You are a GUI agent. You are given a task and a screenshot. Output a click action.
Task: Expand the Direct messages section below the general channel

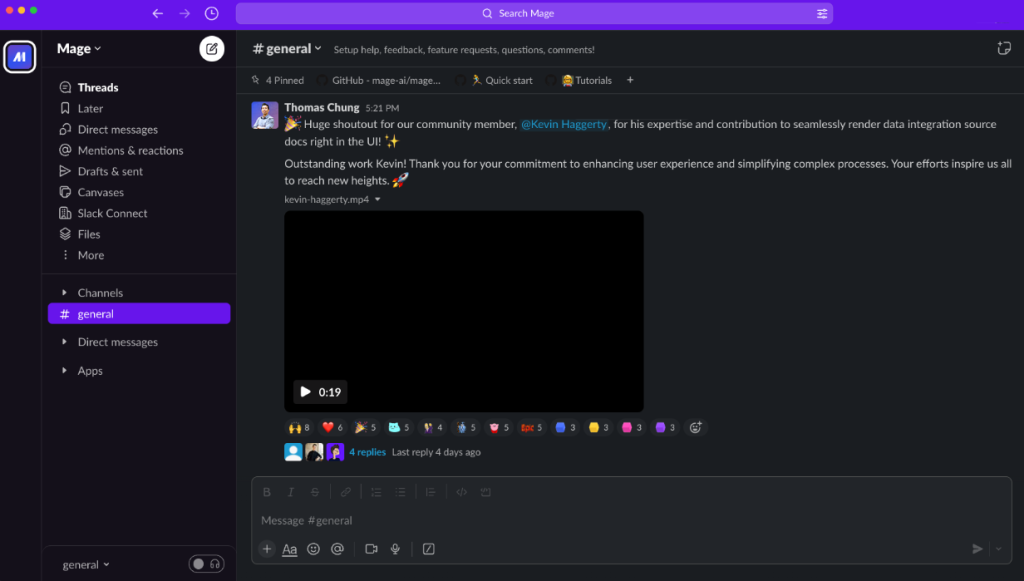point(64,342)
